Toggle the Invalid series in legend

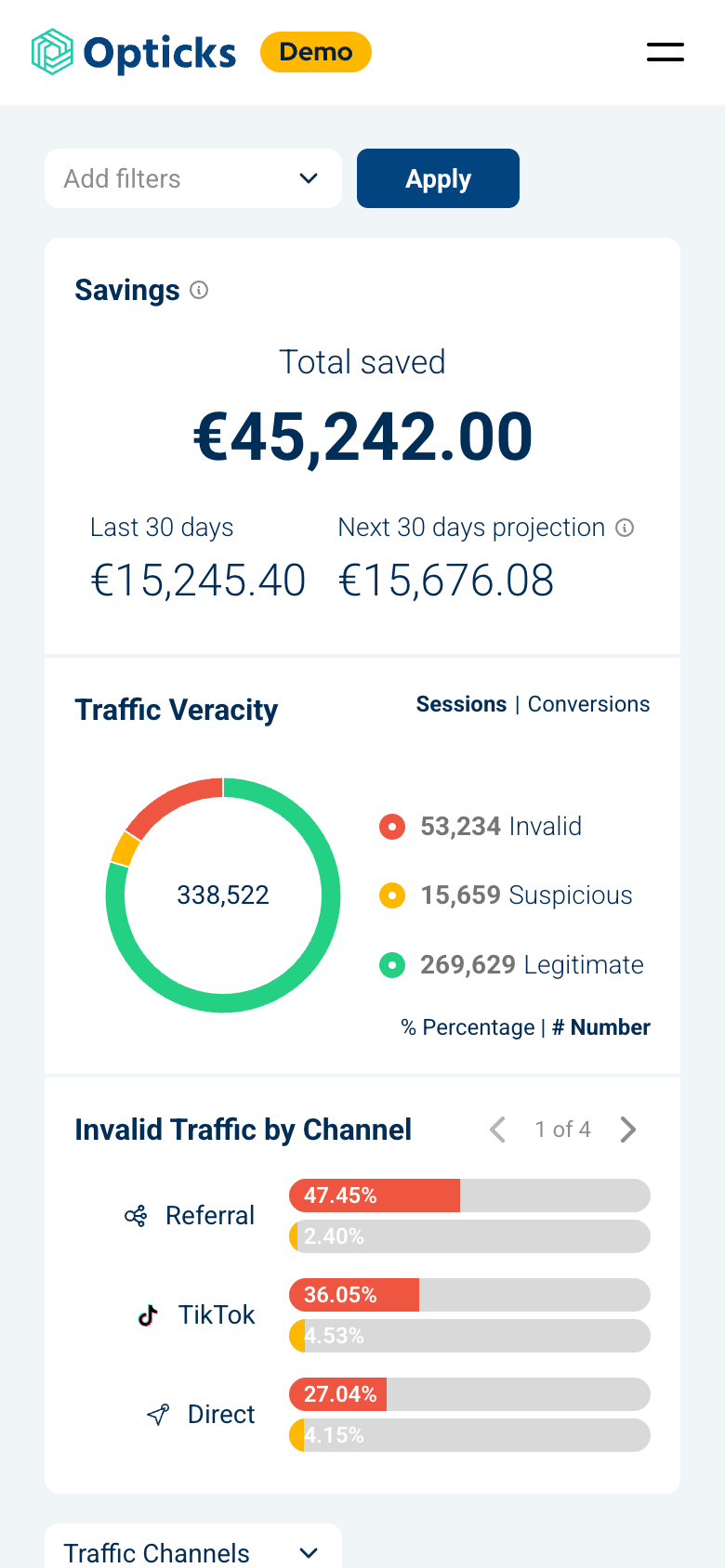392,826
